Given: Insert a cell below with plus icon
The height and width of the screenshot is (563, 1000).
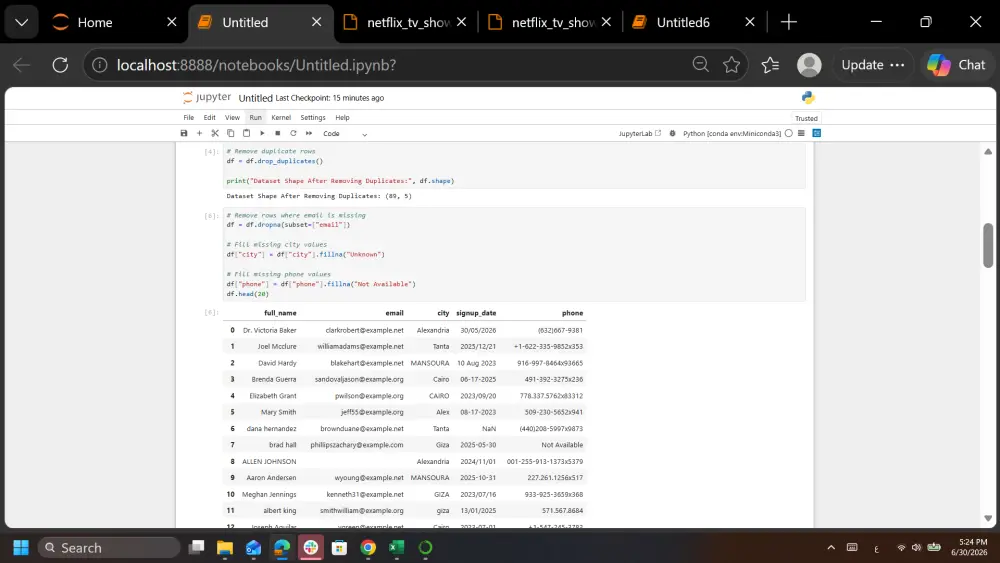Looking at the screenshot, I should (x=199, y=133).
